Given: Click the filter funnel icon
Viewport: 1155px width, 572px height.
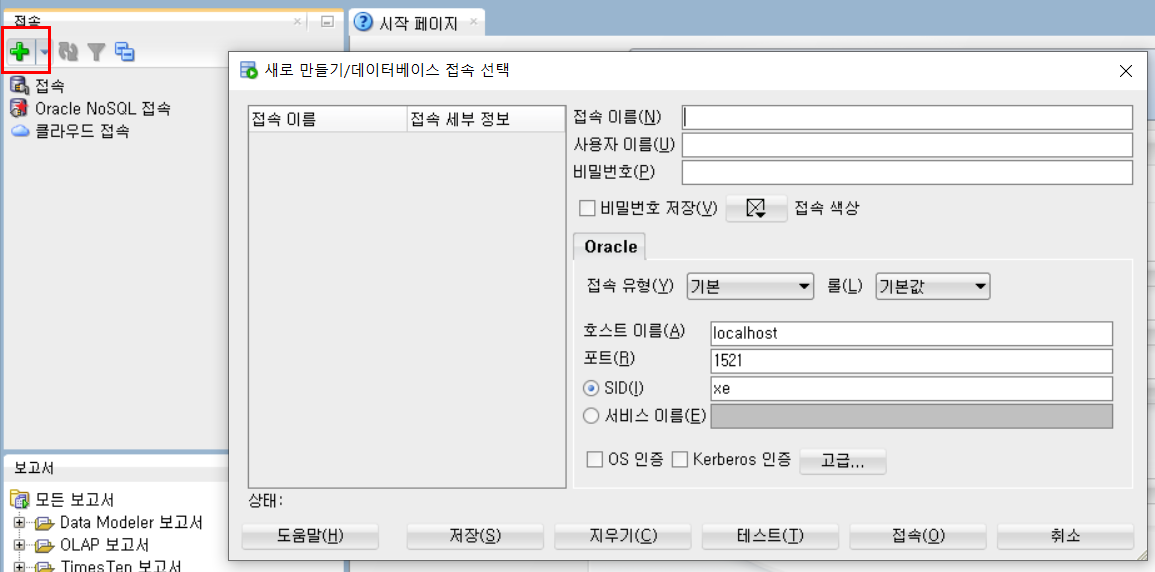Looking at the screenshot, I should pyautogui.click(x=97, y=52).
